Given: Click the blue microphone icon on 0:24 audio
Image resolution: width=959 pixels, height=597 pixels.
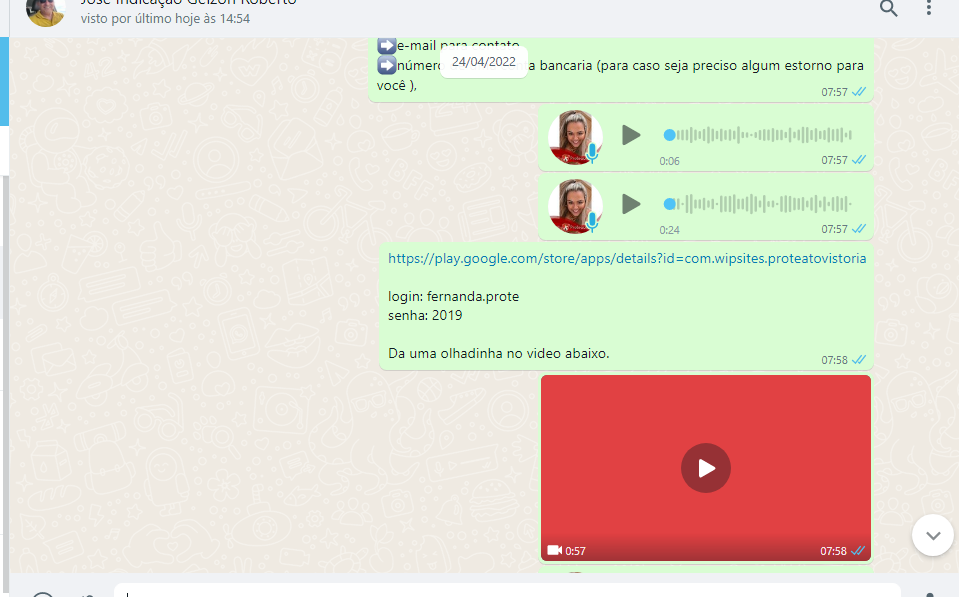Looking at the screenshot, I should click(592, 222).
